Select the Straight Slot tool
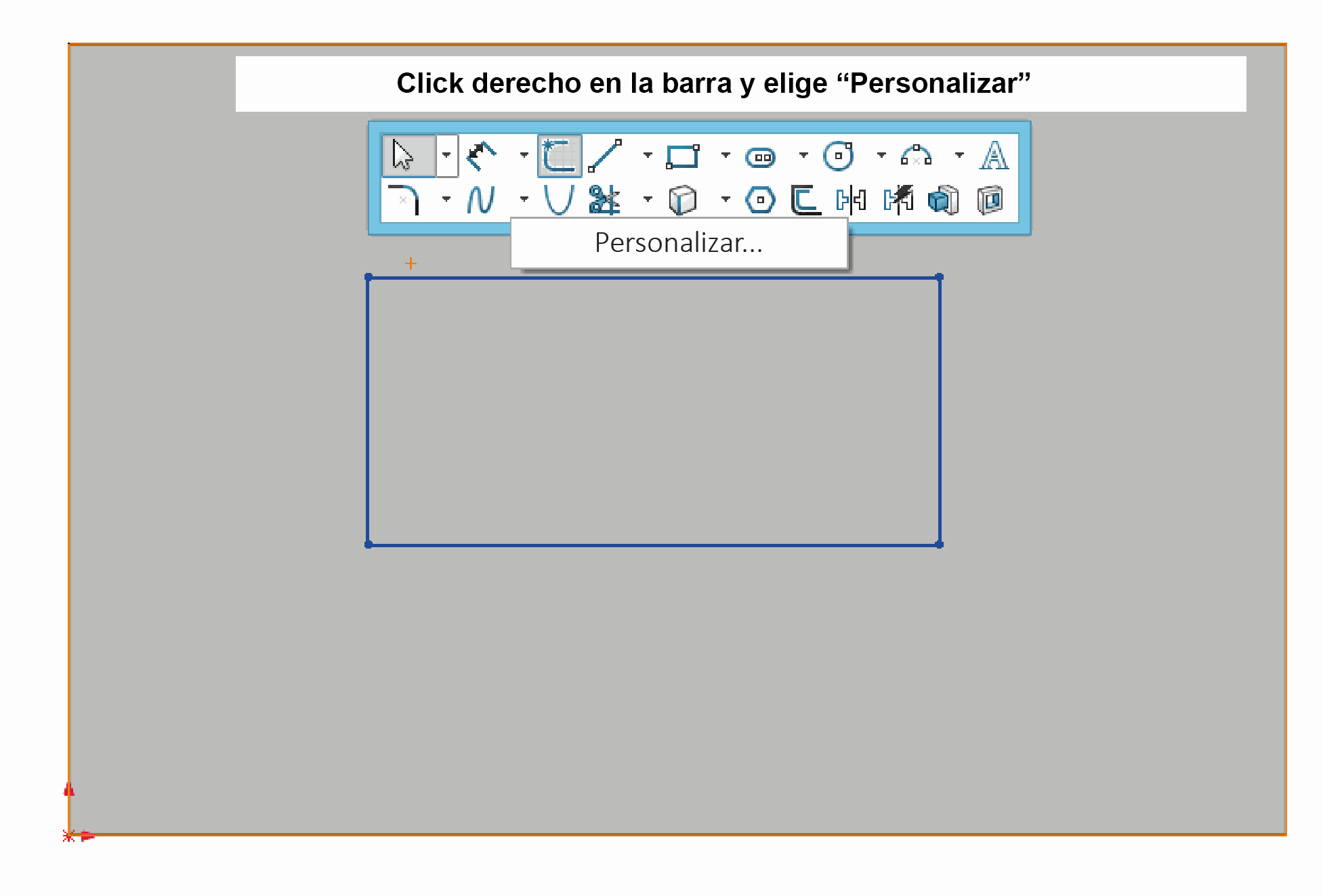The width and height of the screenshot is (1323, 896). click(x=761, y=157)
